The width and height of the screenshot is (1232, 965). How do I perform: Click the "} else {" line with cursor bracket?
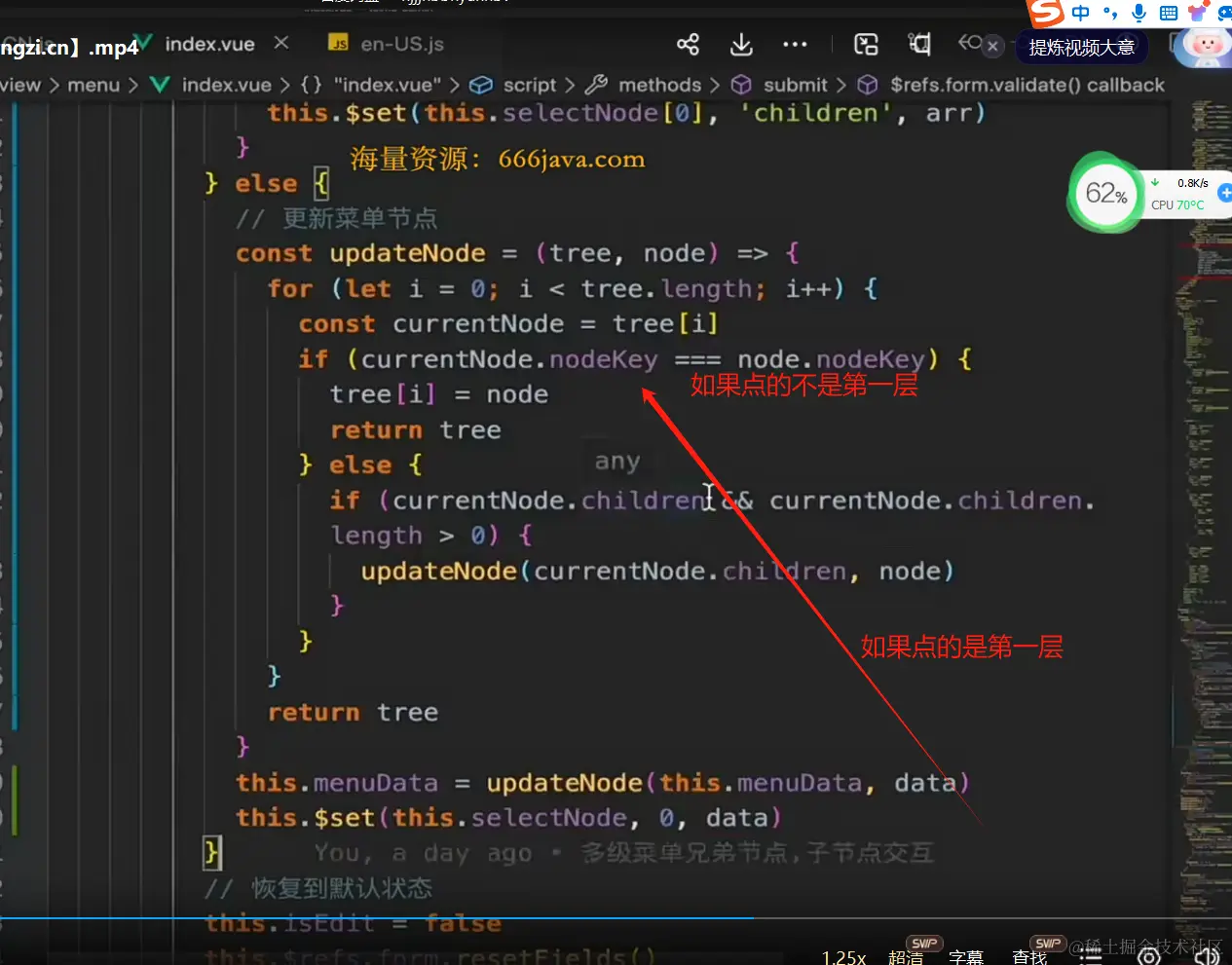[267, 183]
